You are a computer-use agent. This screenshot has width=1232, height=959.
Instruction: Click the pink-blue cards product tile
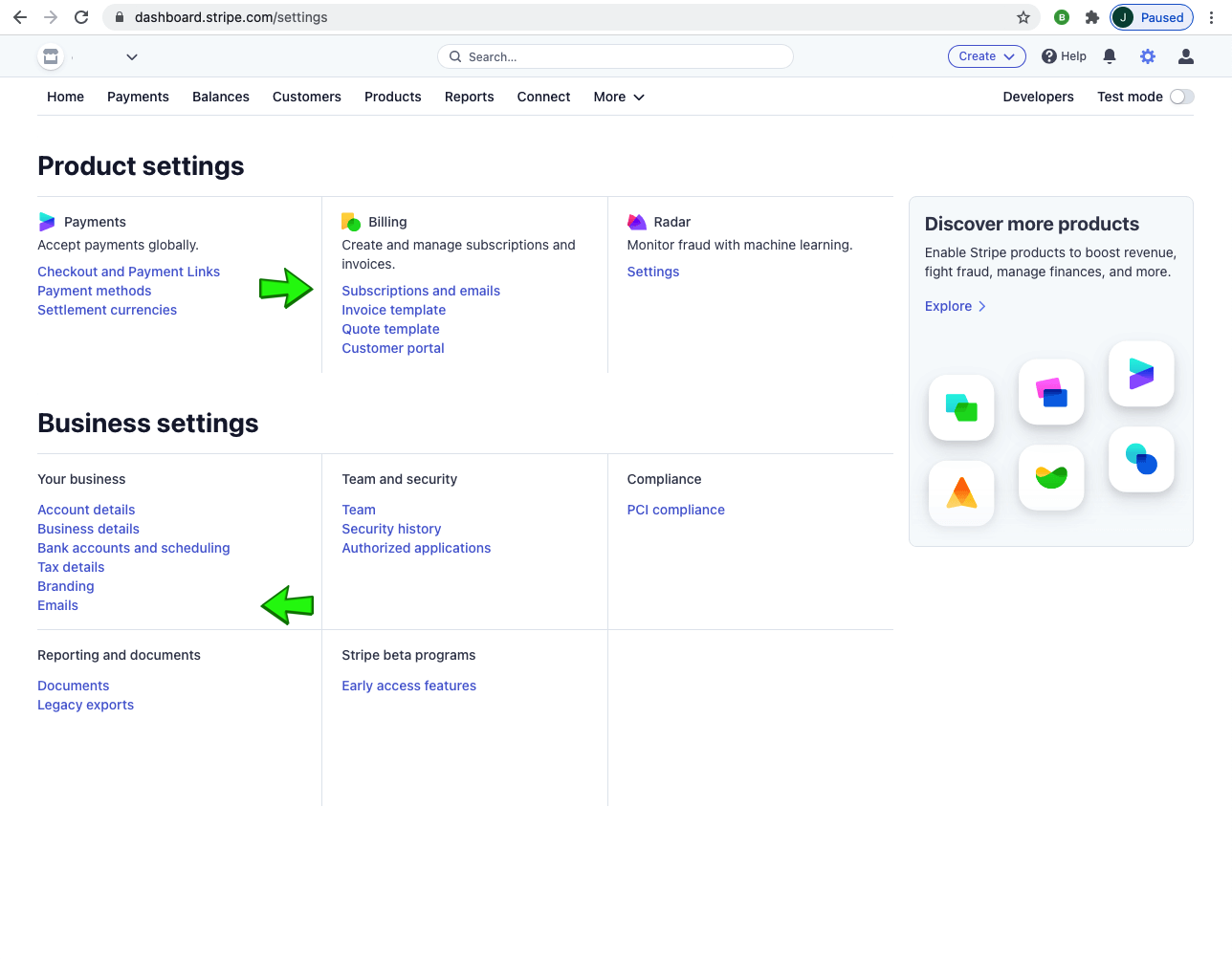[x=1051, y=392]
